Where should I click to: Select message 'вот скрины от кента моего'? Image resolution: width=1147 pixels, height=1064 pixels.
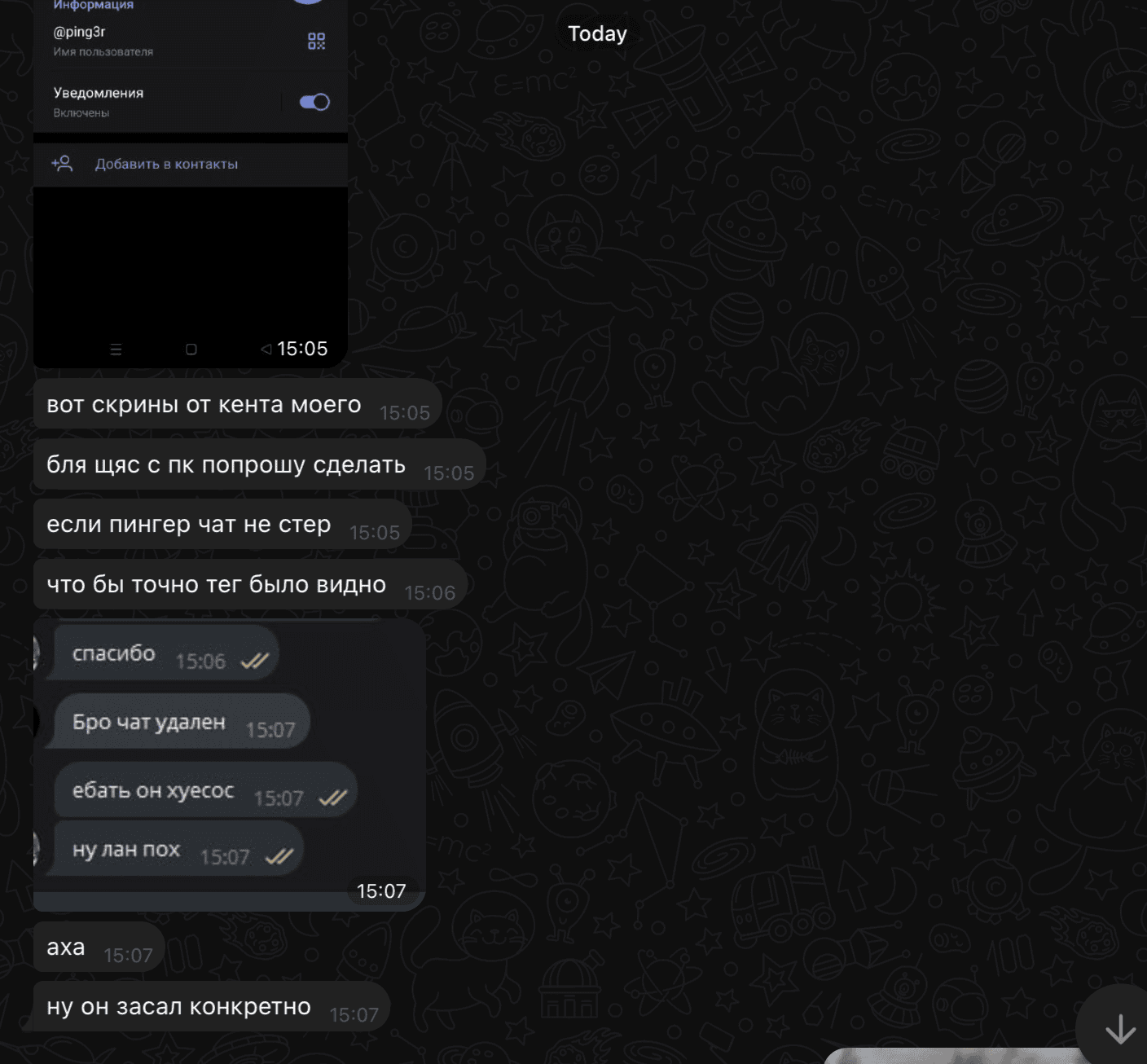[237, 404]
